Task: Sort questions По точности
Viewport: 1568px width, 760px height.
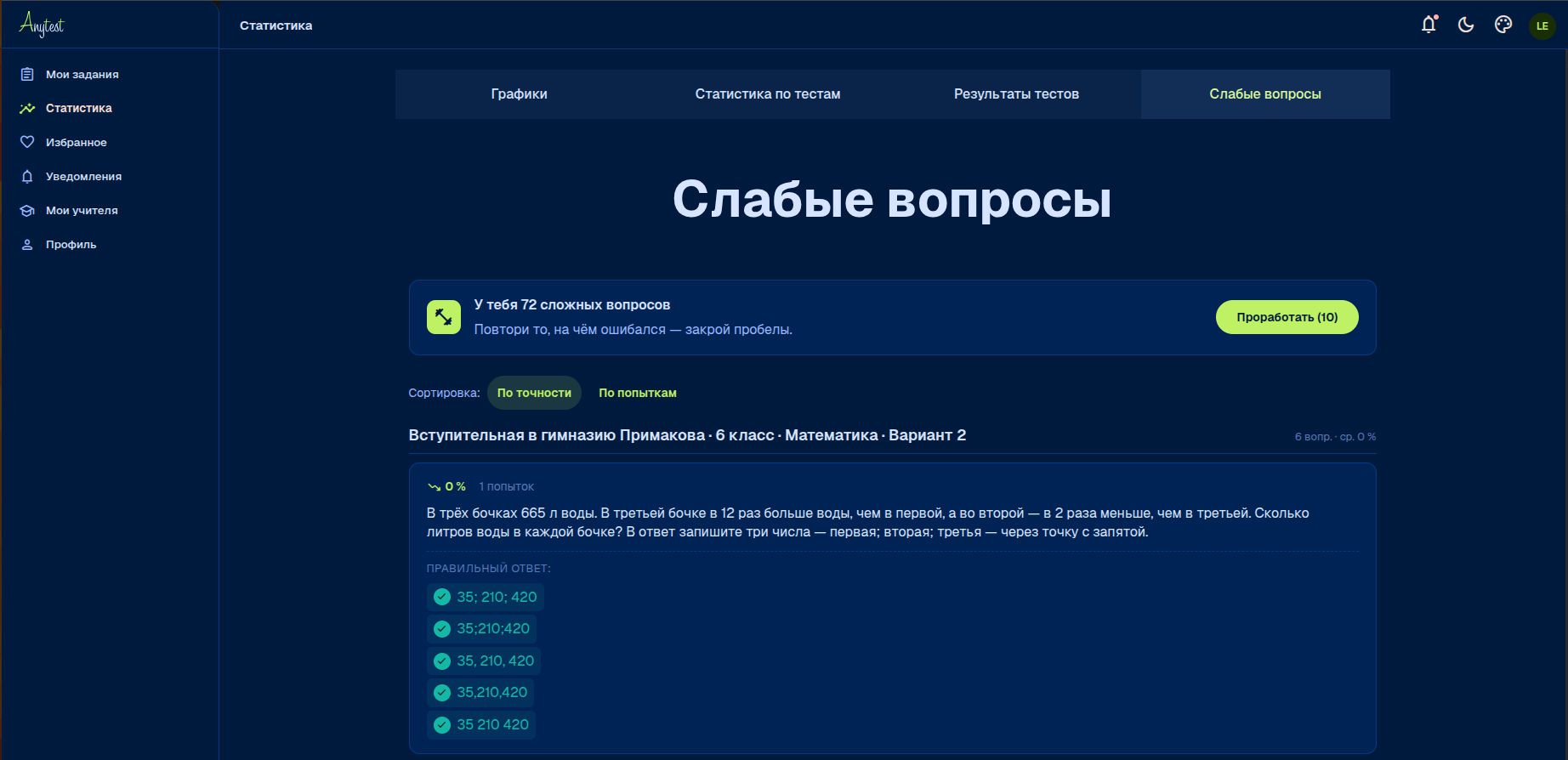Action: pos(534,393)
